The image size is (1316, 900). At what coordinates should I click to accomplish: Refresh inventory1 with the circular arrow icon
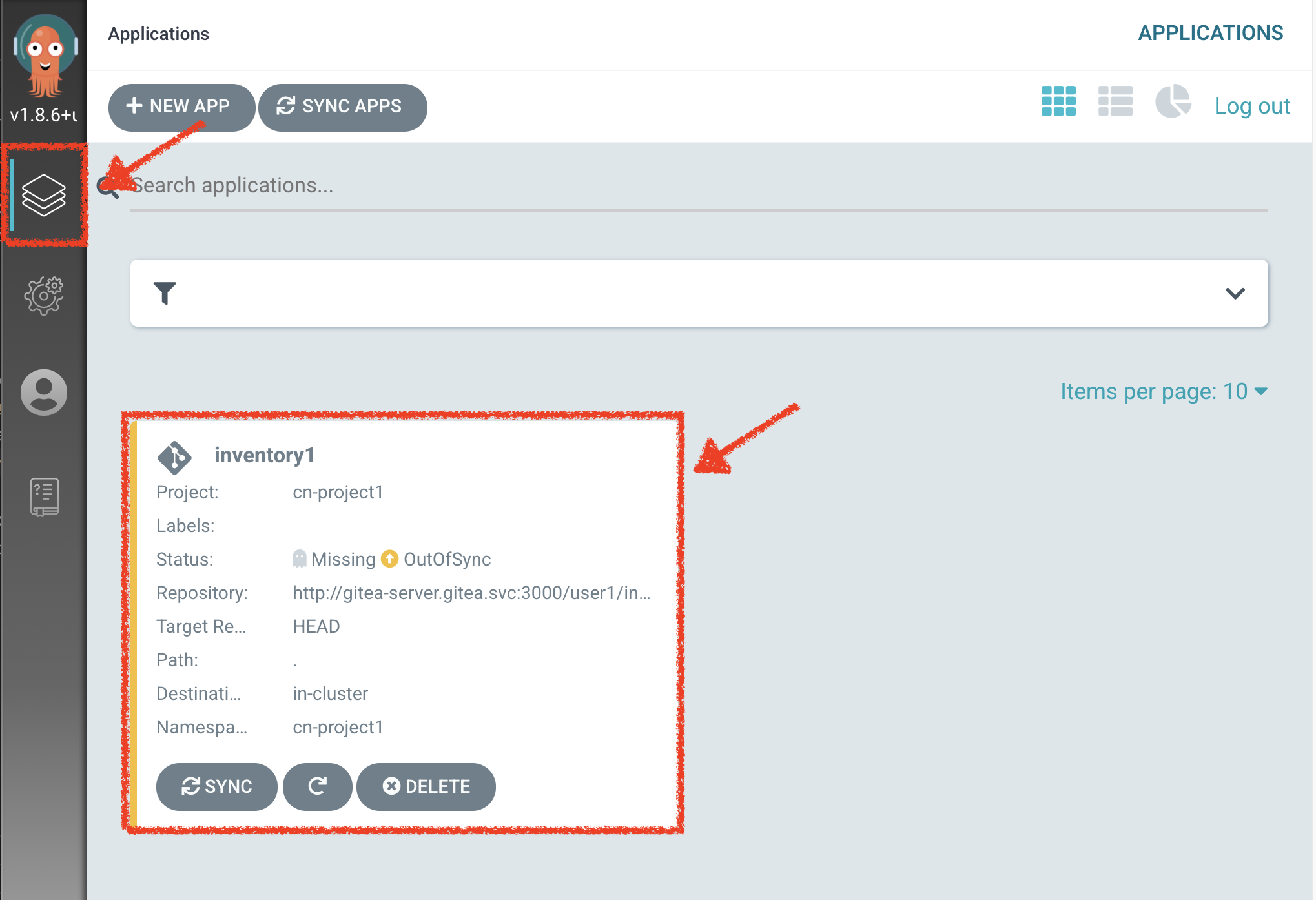point(317,786)
